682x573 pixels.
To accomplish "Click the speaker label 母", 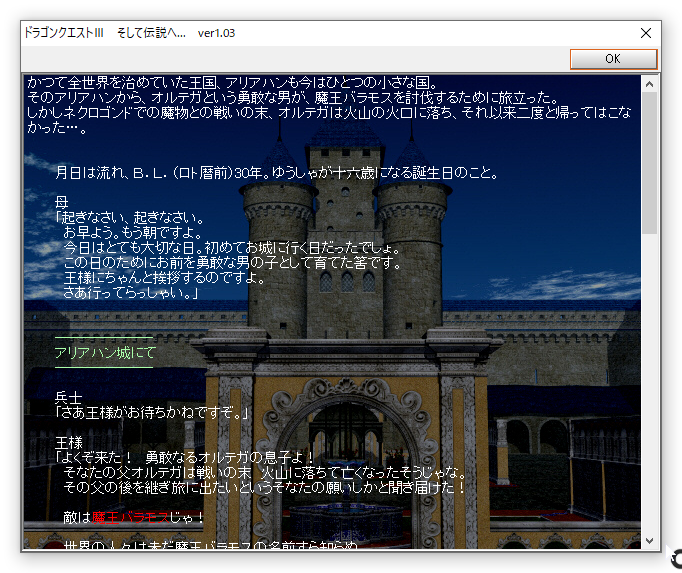I will [x=62, y=202].
